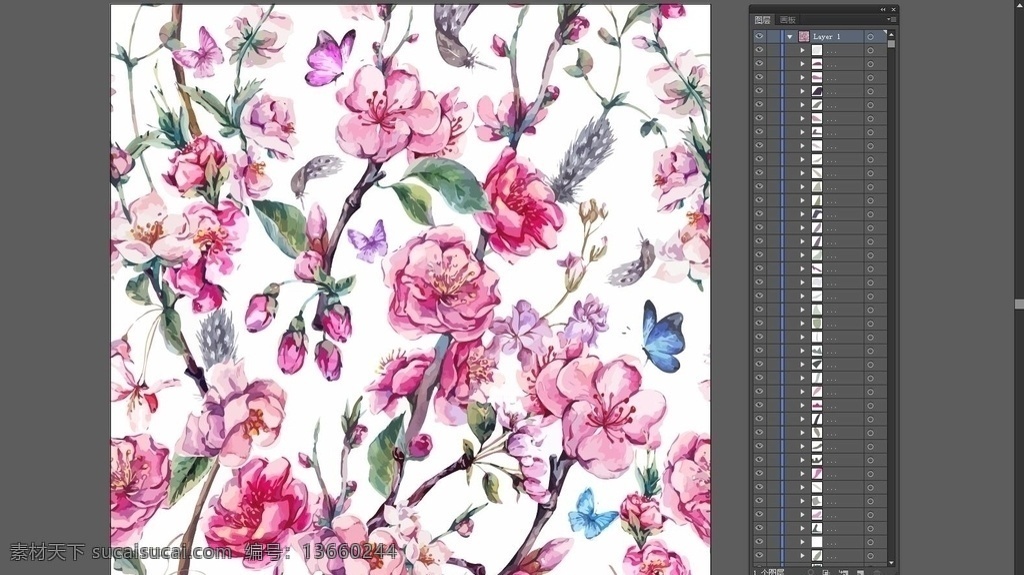Expand the fifth sublayer under Layer 1
The width and height of the screenshot is (1024, 575).
coord(803,105)
